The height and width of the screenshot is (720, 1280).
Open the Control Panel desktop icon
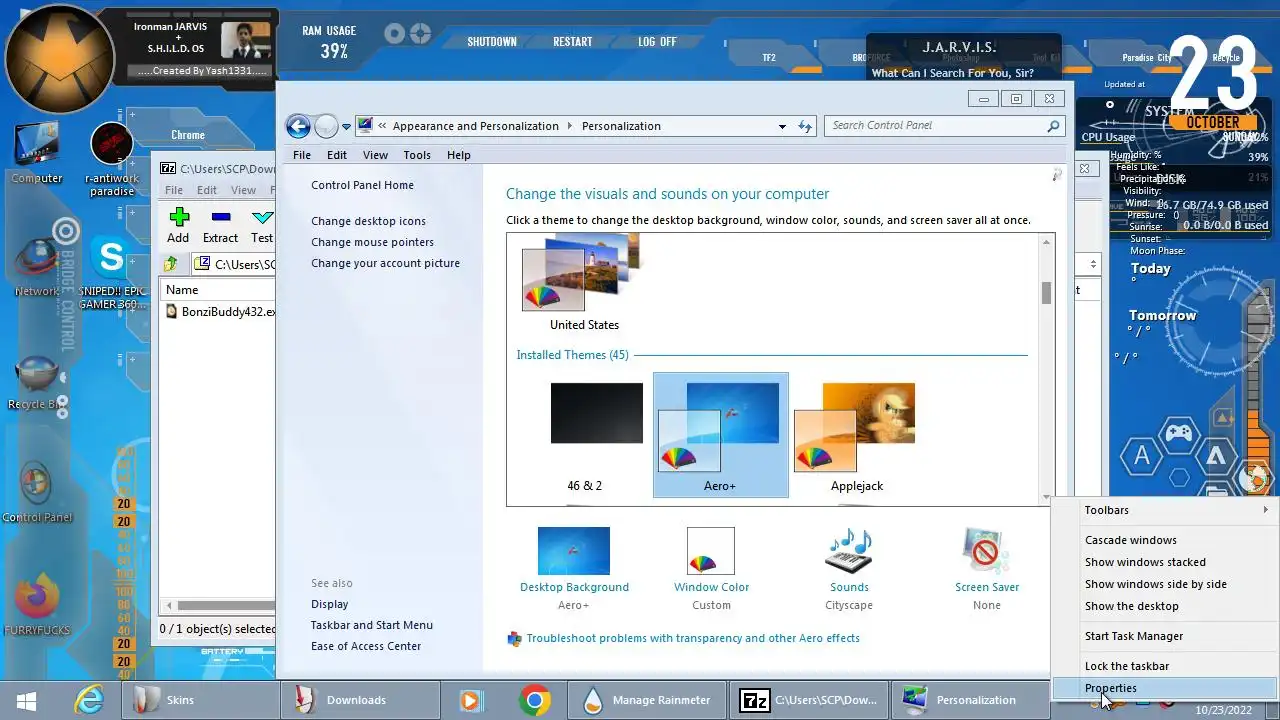tap(37, 493)
